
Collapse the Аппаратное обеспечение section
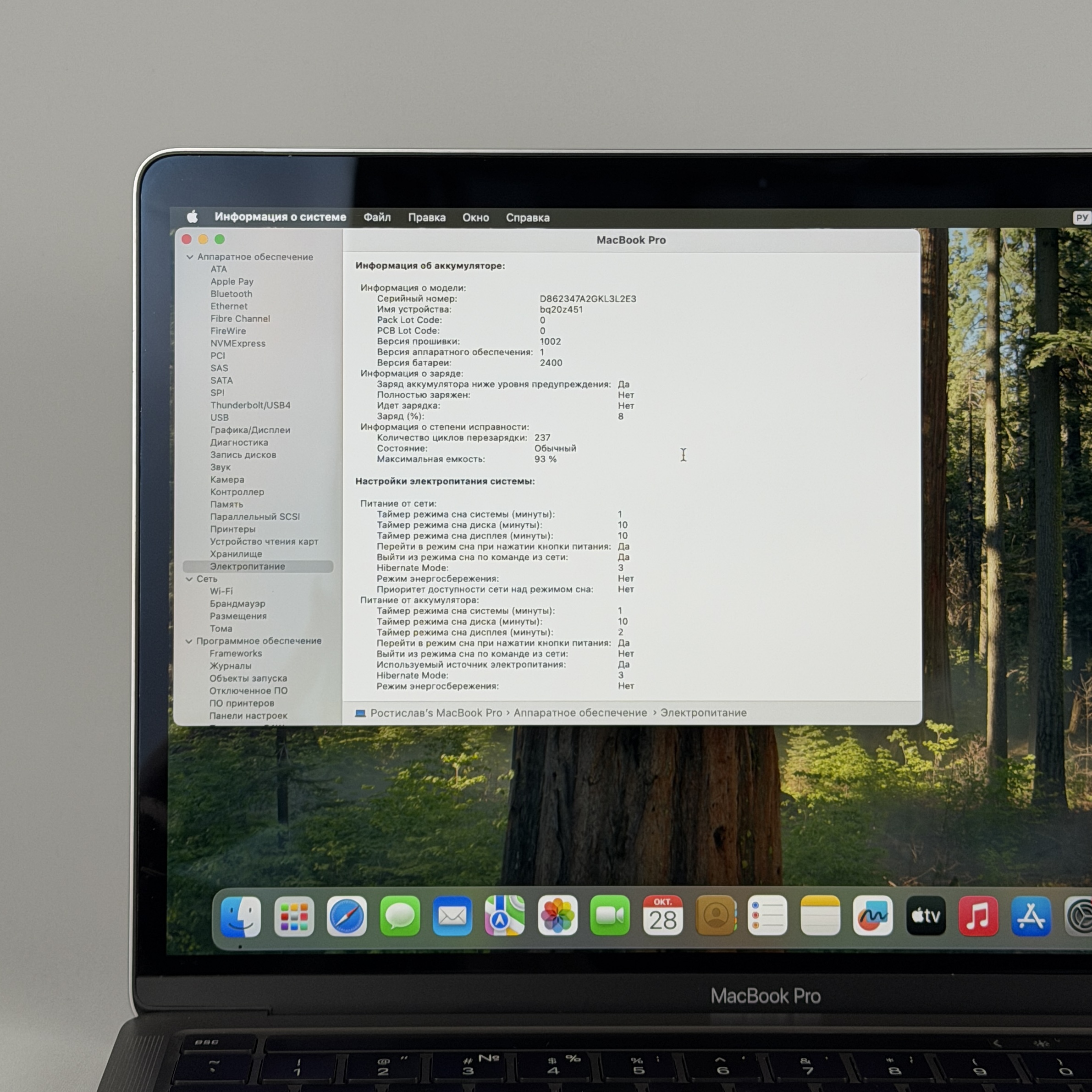[190, 257]
